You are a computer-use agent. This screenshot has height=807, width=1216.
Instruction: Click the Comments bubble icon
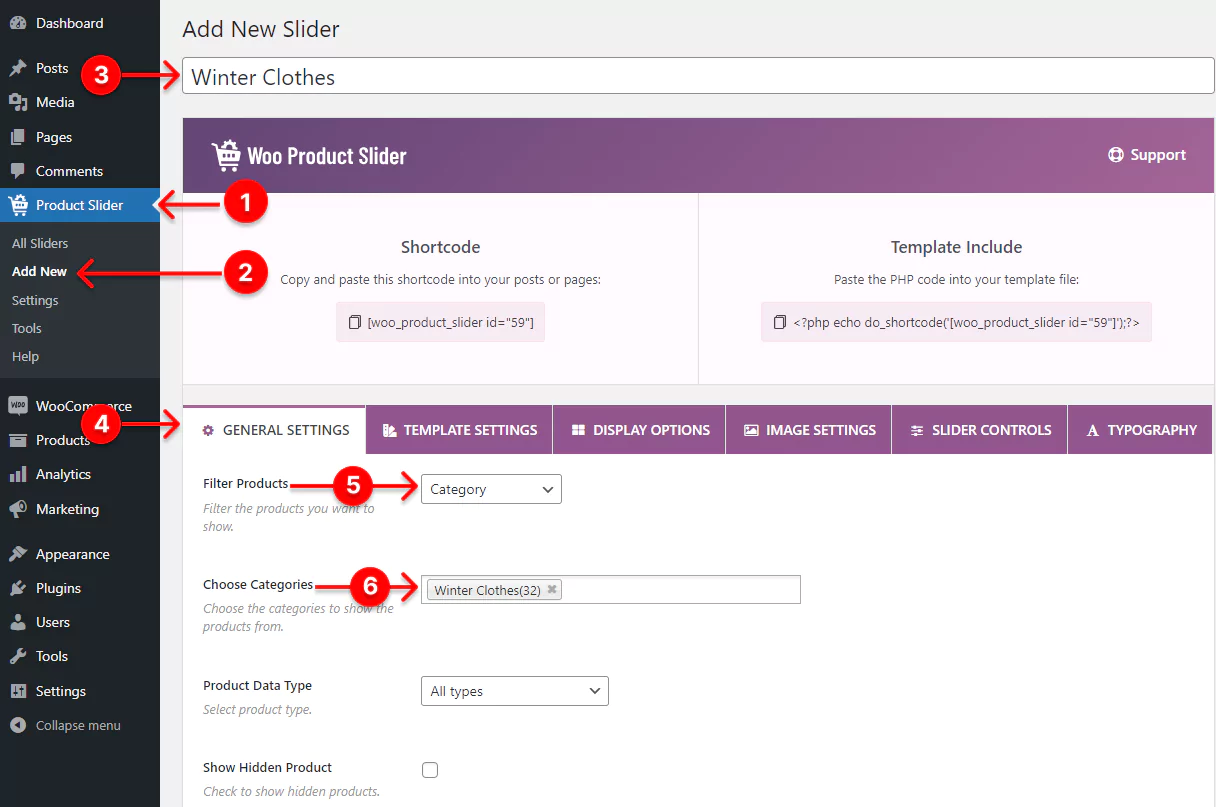[18, 171]
